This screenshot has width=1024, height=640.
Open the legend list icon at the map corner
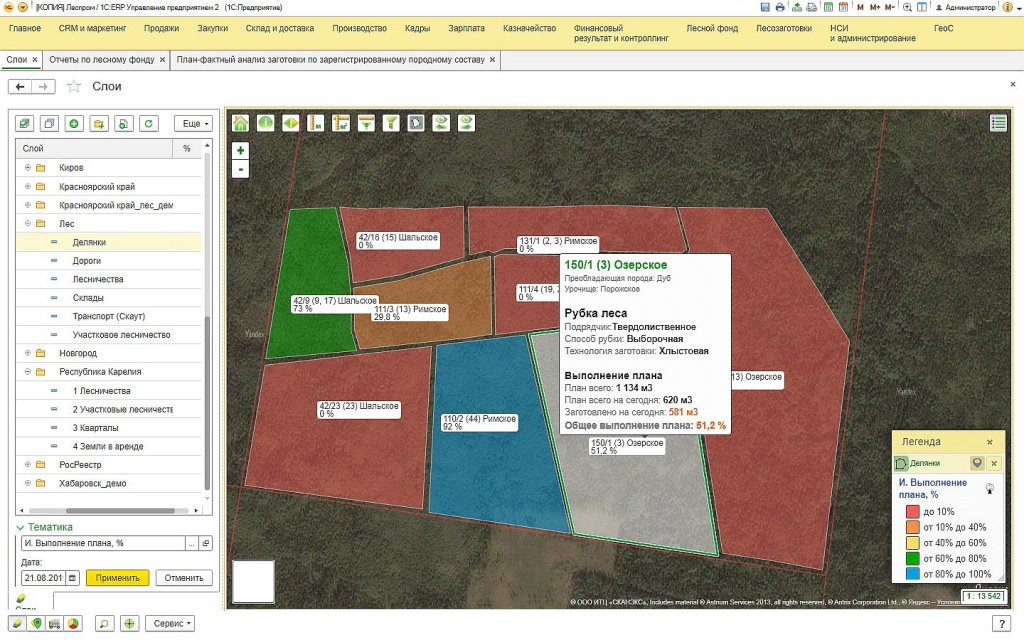click(998, 123)
